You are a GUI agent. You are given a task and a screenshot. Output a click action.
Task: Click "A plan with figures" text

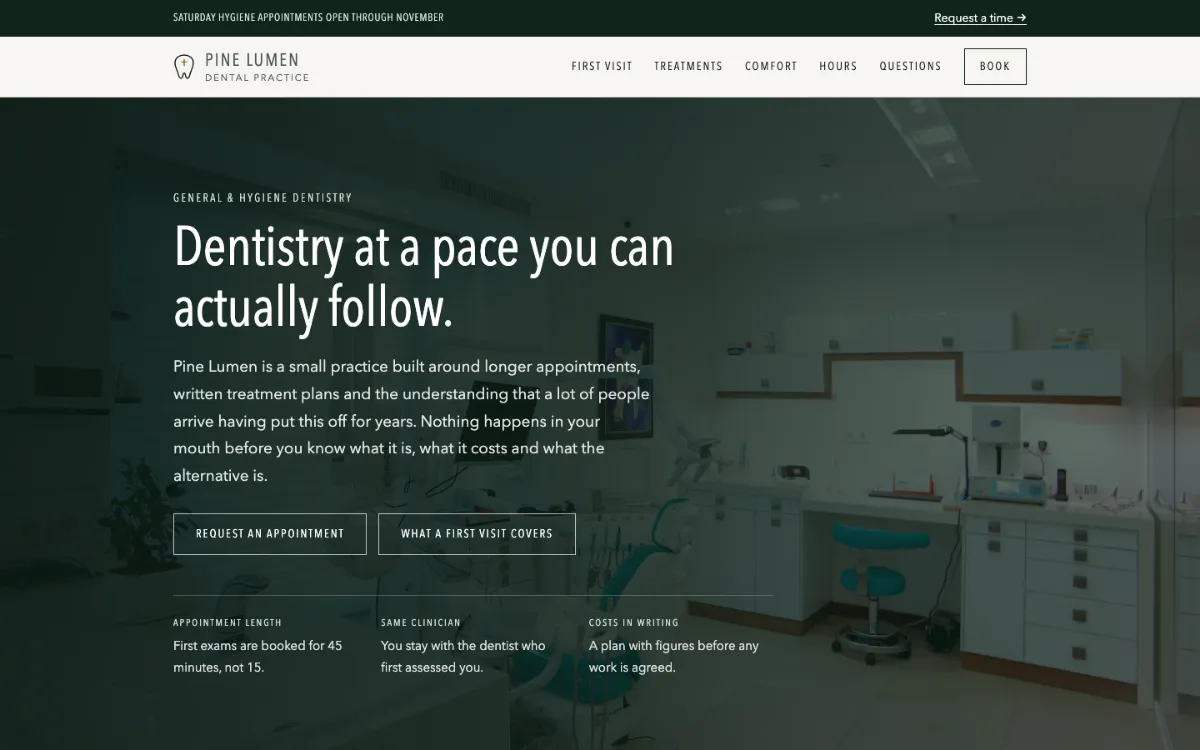coord(674,656)
